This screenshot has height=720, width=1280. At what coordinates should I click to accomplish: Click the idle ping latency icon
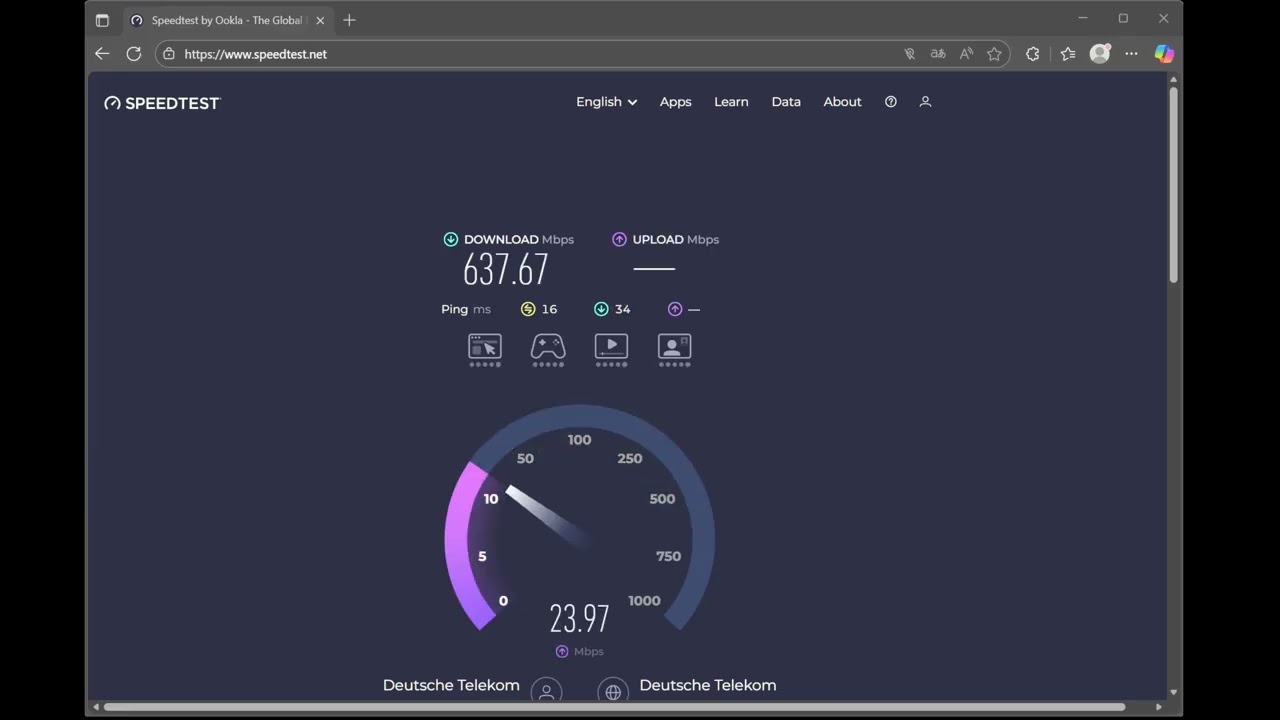(x=528, y=309)
